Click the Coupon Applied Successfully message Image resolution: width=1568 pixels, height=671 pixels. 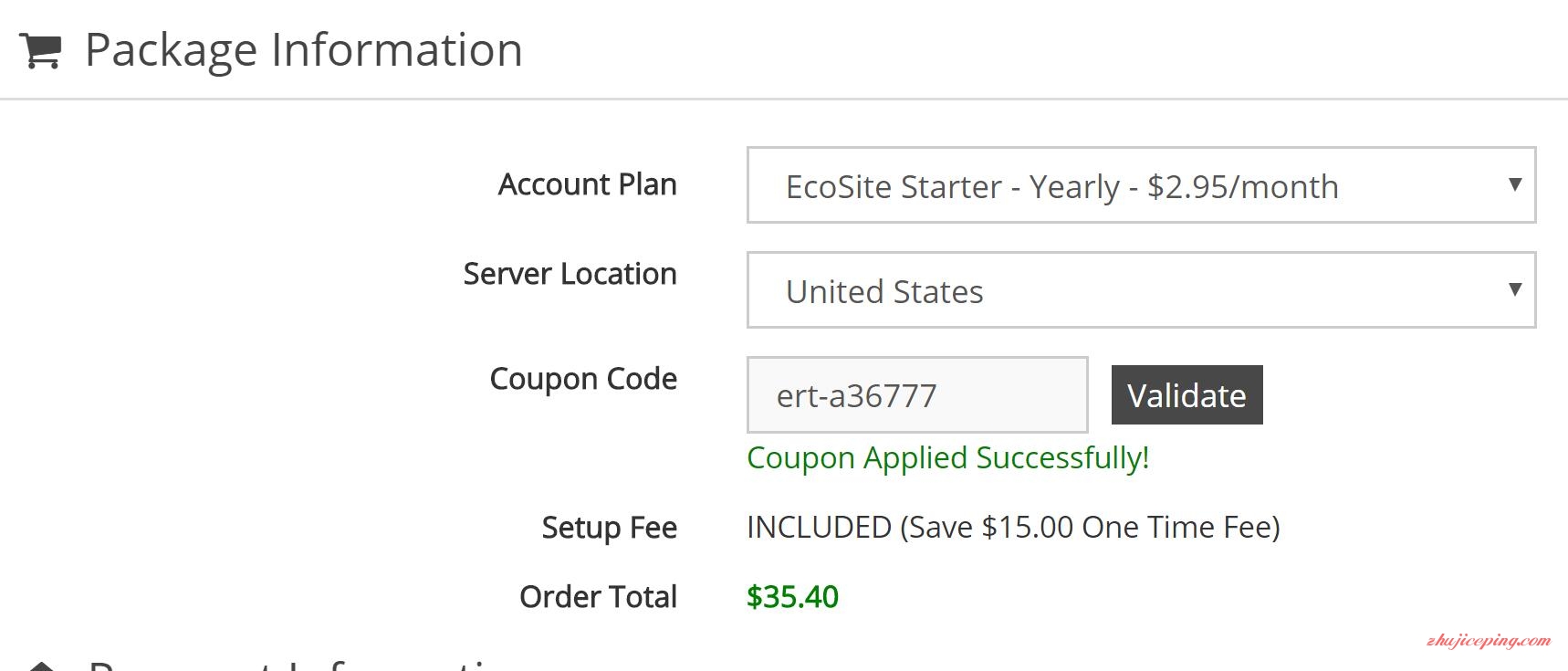point(947,457)
